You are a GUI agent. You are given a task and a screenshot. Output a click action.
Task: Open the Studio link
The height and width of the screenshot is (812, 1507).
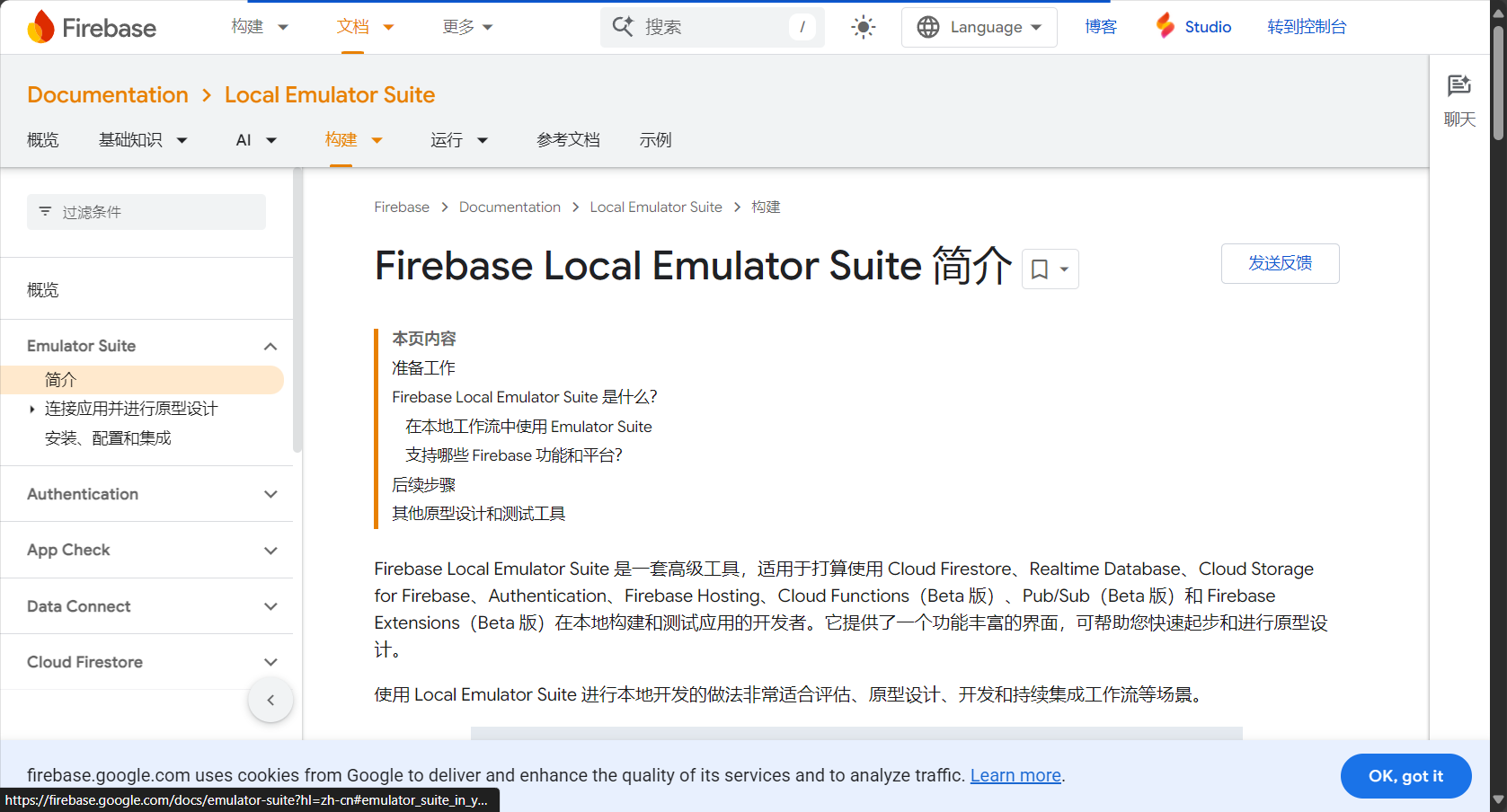1208,27
